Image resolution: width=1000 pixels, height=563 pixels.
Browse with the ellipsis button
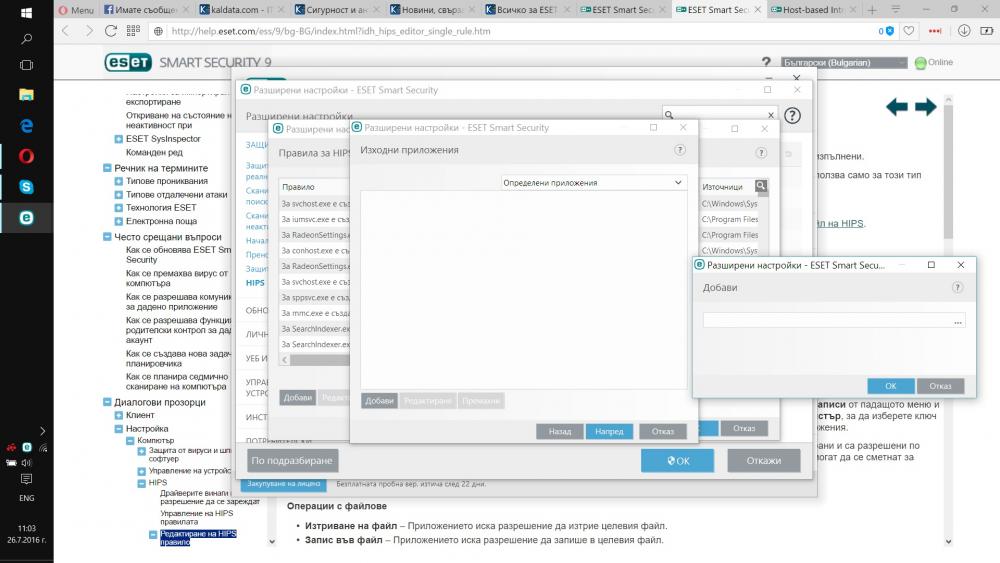958,321
